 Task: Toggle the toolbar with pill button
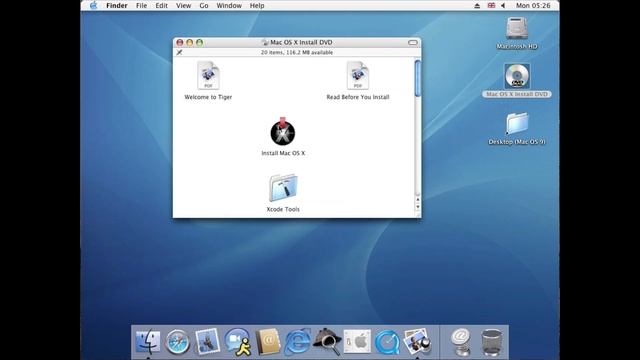(413, 42)
